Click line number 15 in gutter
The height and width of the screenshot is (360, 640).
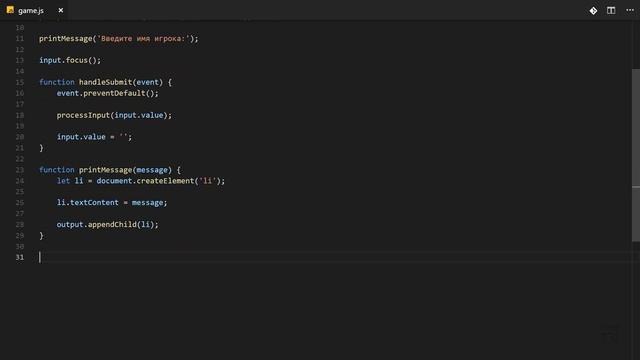click(20, 82)
